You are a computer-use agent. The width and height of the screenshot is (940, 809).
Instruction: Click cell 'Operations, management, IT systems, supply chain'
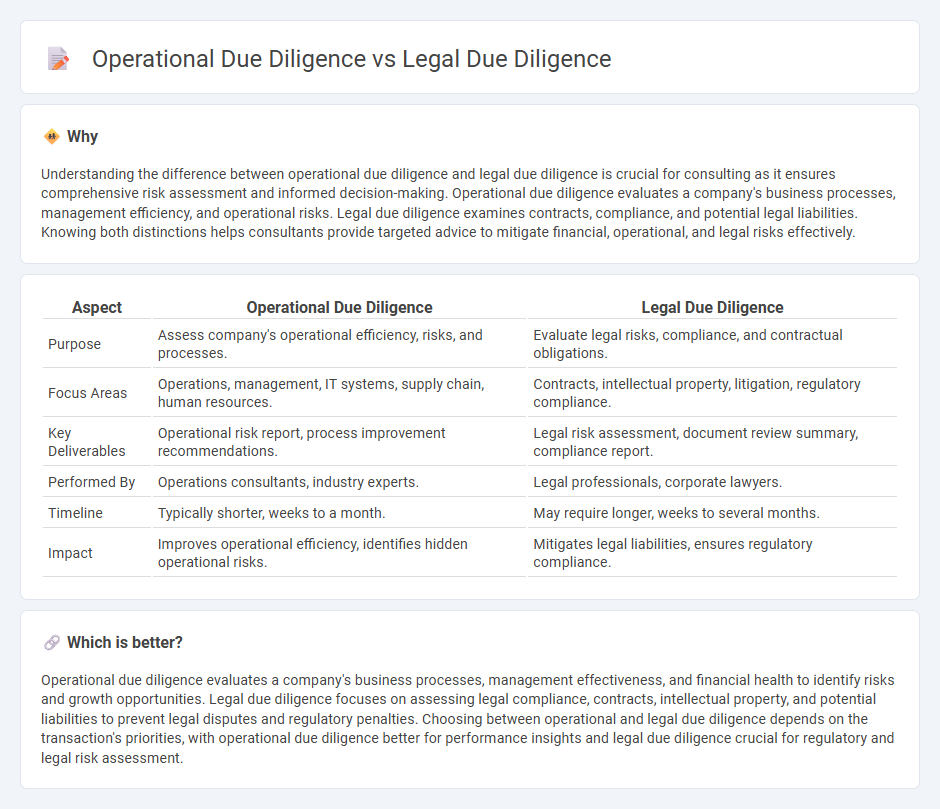pyautogui.click(x=339, y=393)
